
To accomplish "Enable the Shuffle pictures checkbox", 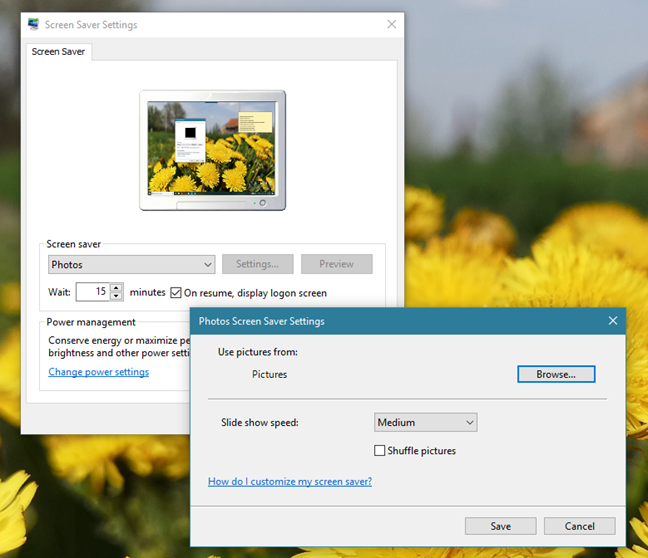I will (379, 451).
